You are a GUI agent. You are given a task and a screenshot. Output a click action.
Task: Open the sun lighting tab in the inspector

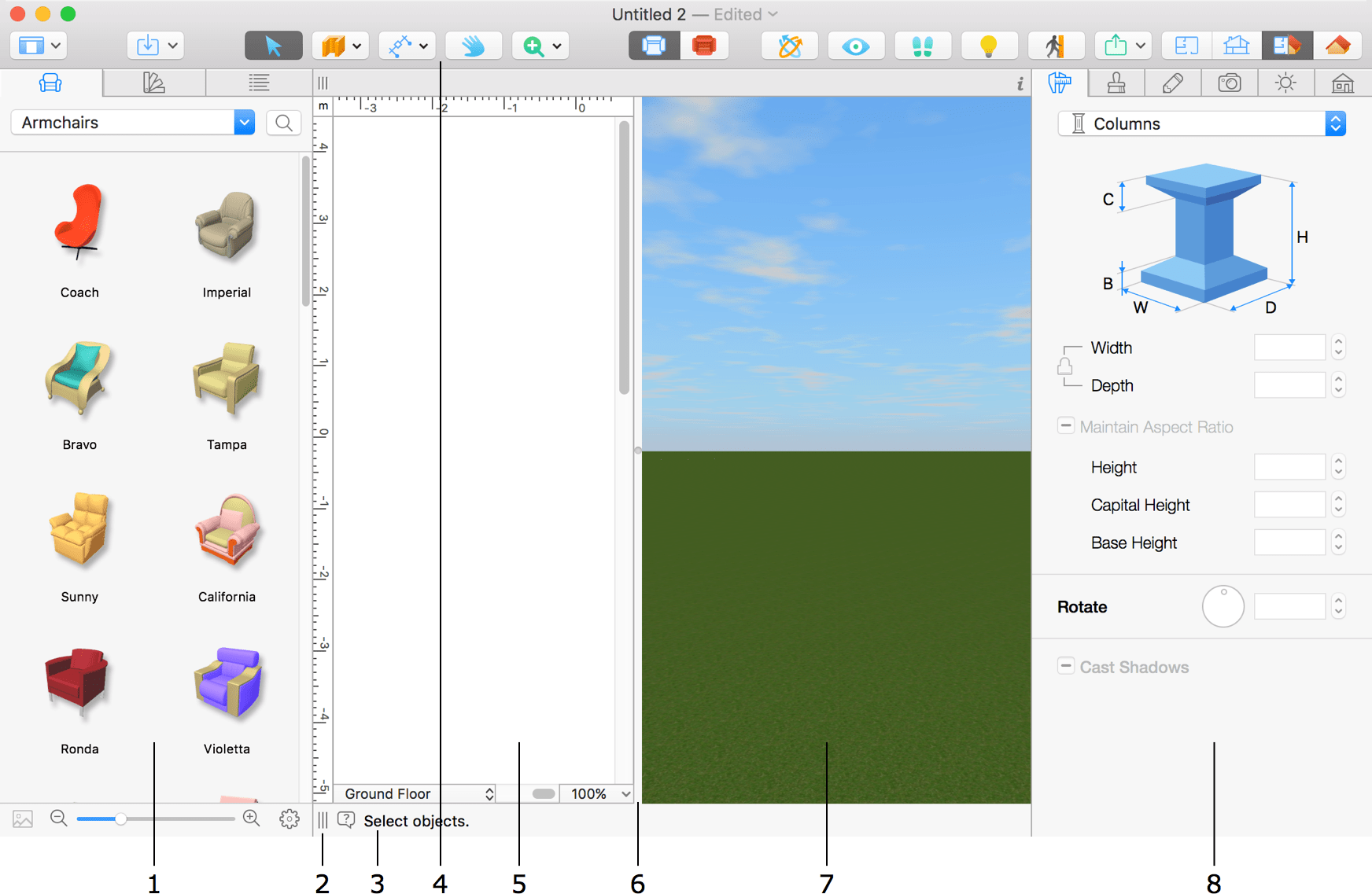pyautogui.click(x=1285, y=83)
